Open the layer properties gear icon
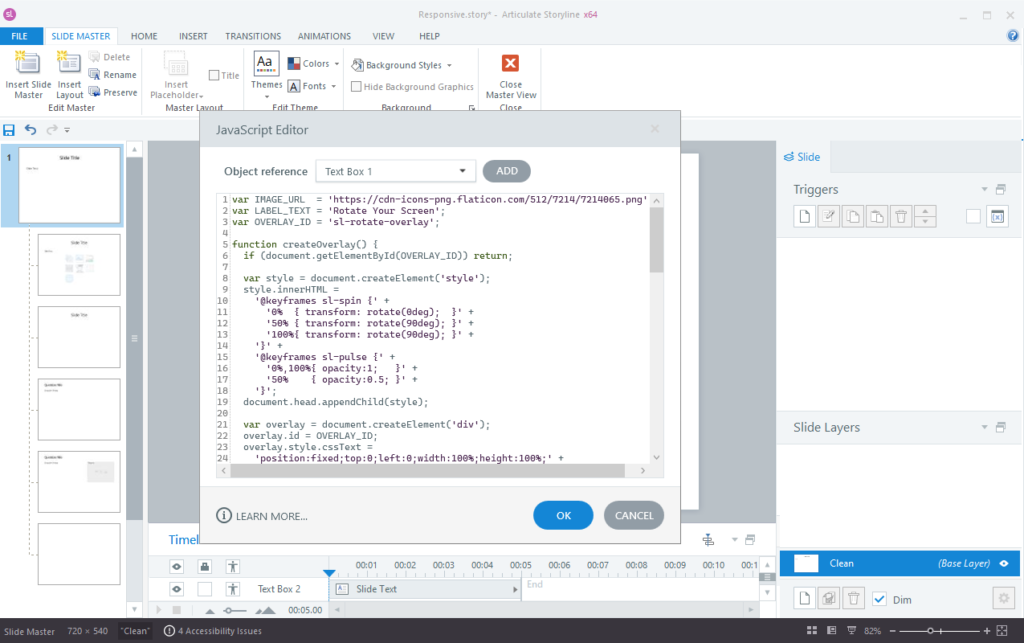The height and width of the screenshot is (643, 1024). [x=1004, y=598]
